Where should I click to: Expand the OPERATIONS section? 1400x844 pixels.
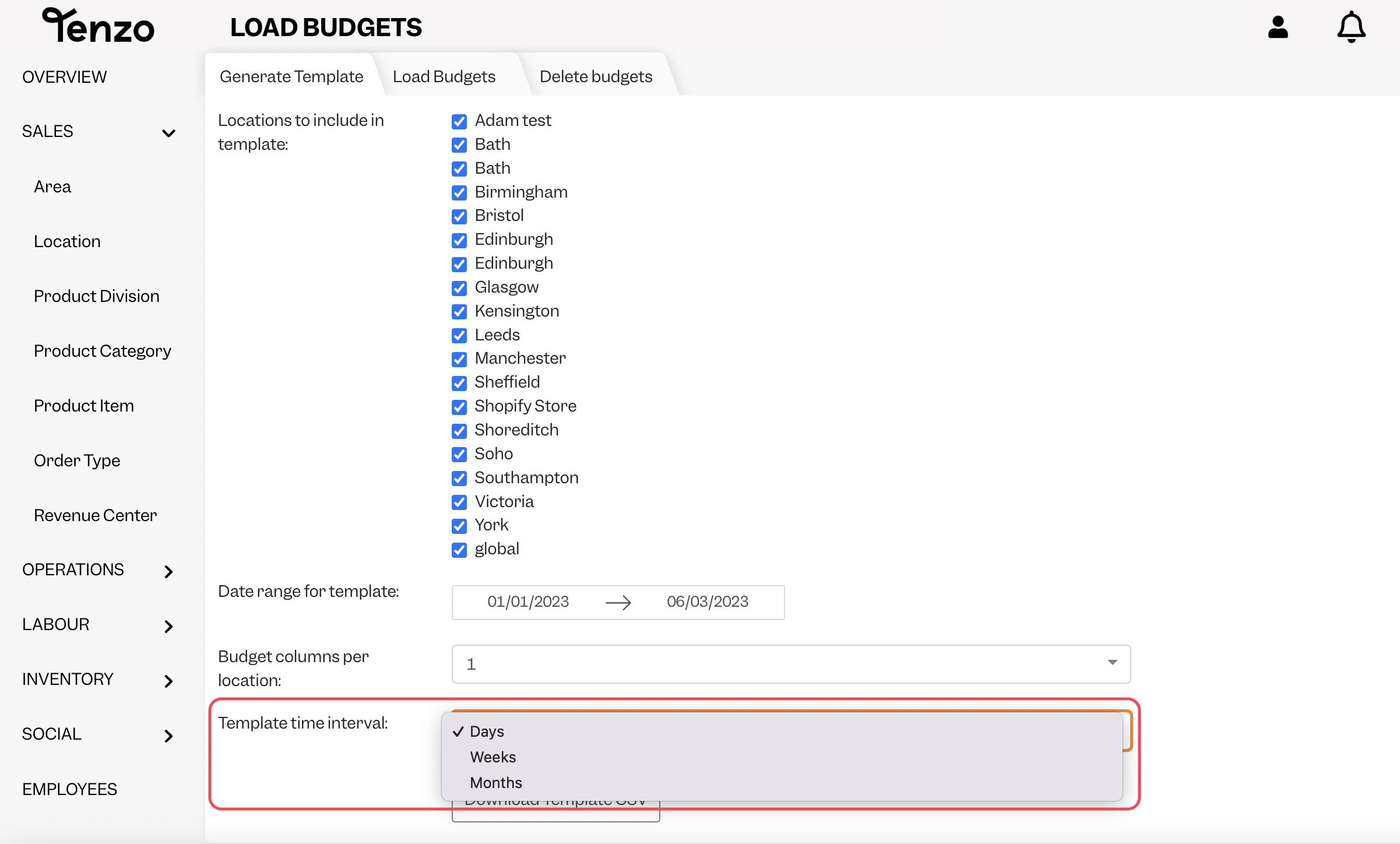tap(168, 571)
